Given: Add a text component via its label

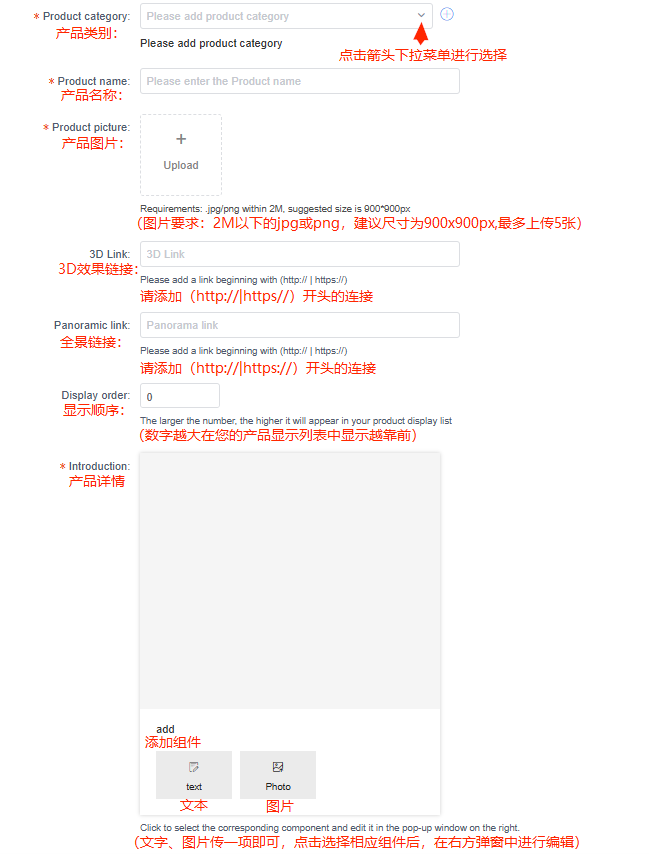Looking at the screenshot, I should tap(194, 787).
